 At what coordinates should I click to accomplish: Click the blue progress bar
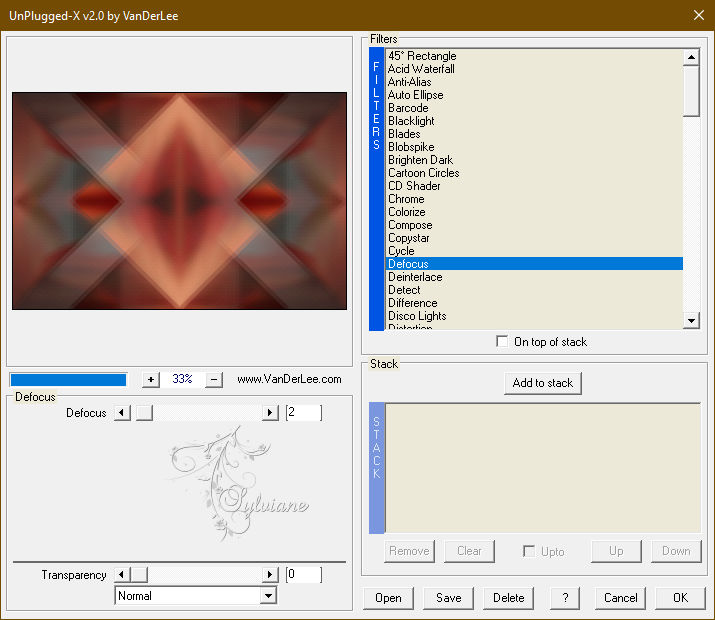pos(68,380)
